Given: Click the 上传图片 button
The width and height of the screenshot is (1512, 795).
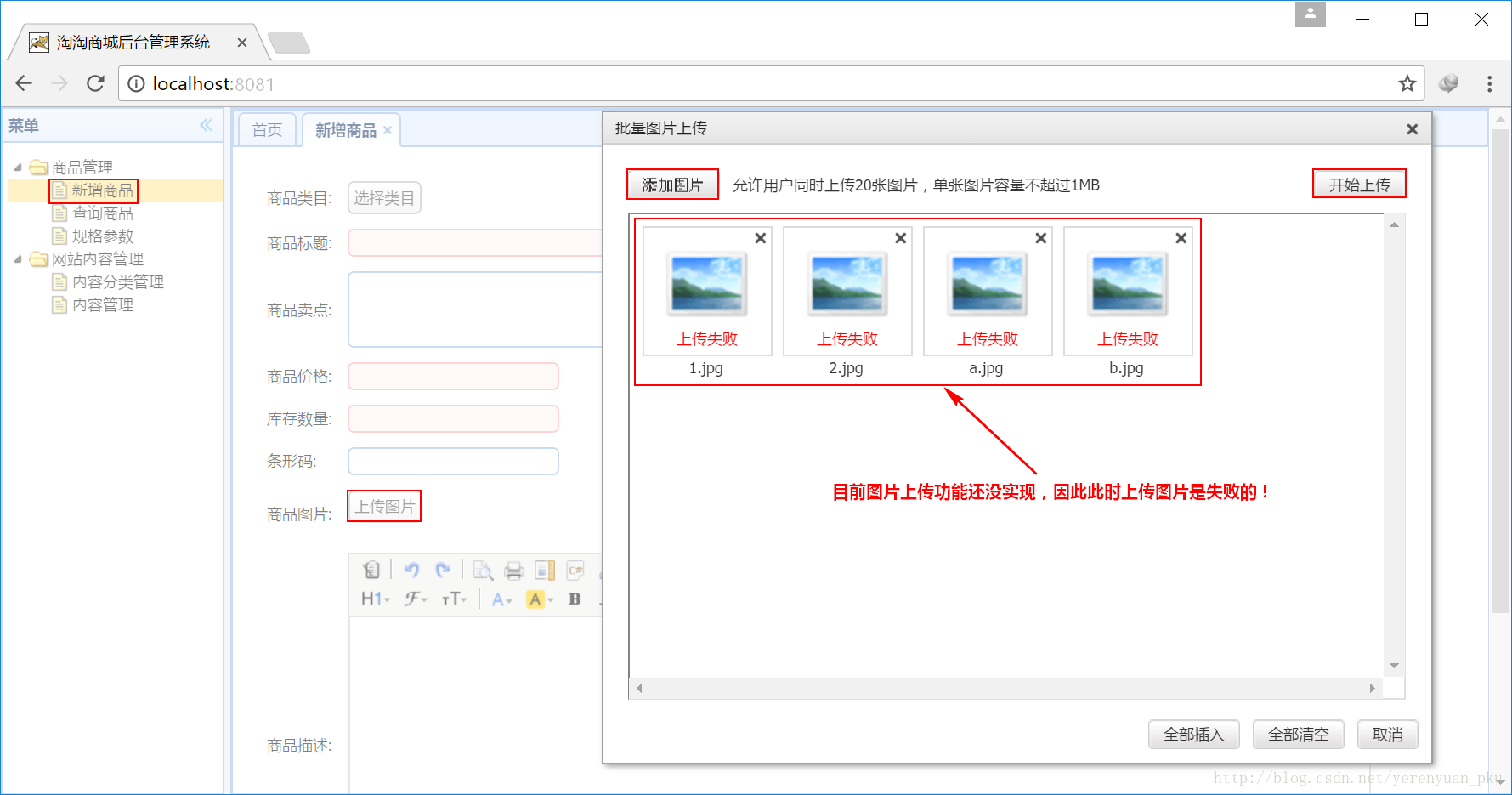Looking at the screenshot, I should (384, 507).
